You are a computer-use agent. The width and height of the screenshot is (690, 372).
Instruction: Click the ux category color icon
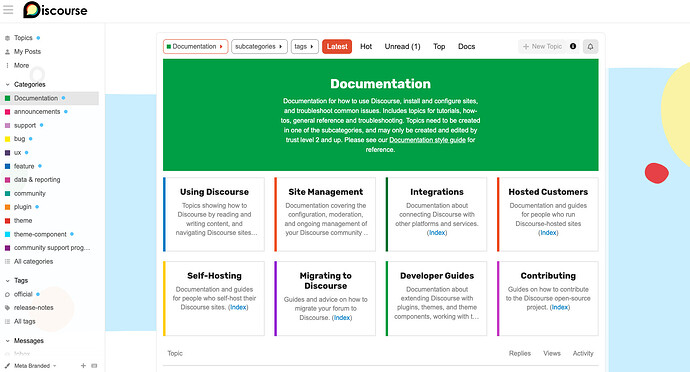pos(7,153)
